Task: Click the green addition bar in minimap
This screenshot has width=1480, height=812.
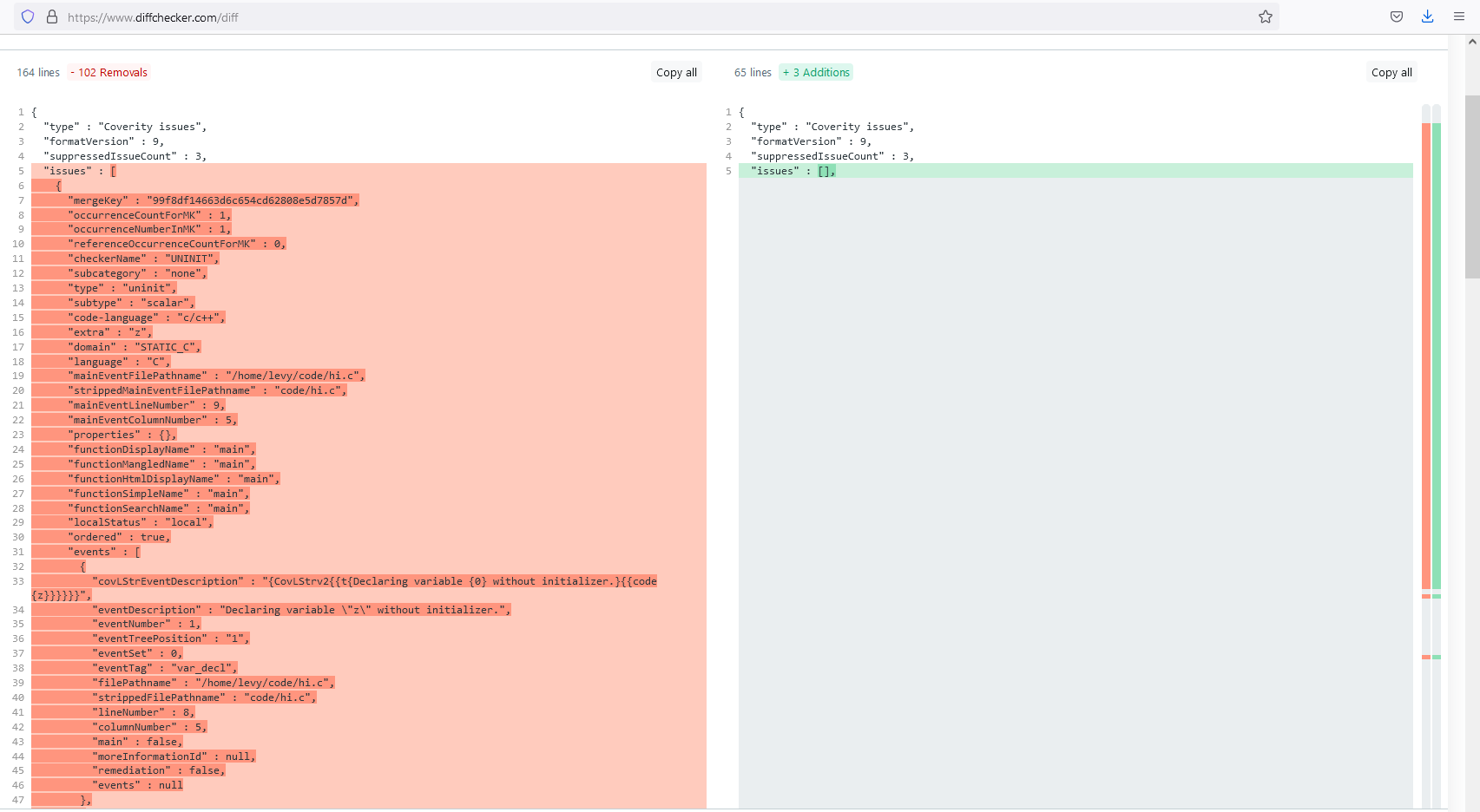Action: pyautogui.click(x=1437, y=356)
